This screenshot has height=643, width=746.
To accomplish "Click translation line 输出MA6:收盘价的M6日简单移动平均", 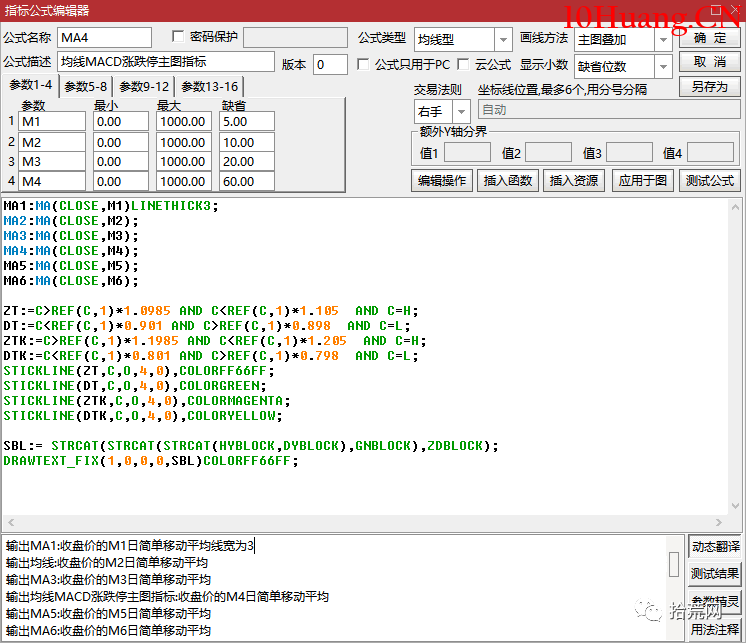I will pyautogui.click(x=108, y=631).
